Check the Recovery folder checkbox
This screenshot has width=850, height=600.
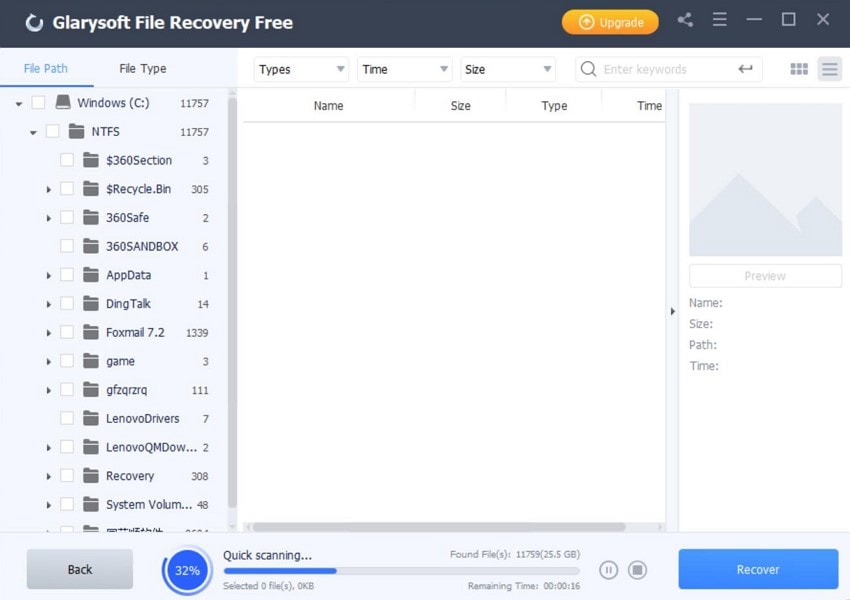pyautogui.click(x=67, y=476)
